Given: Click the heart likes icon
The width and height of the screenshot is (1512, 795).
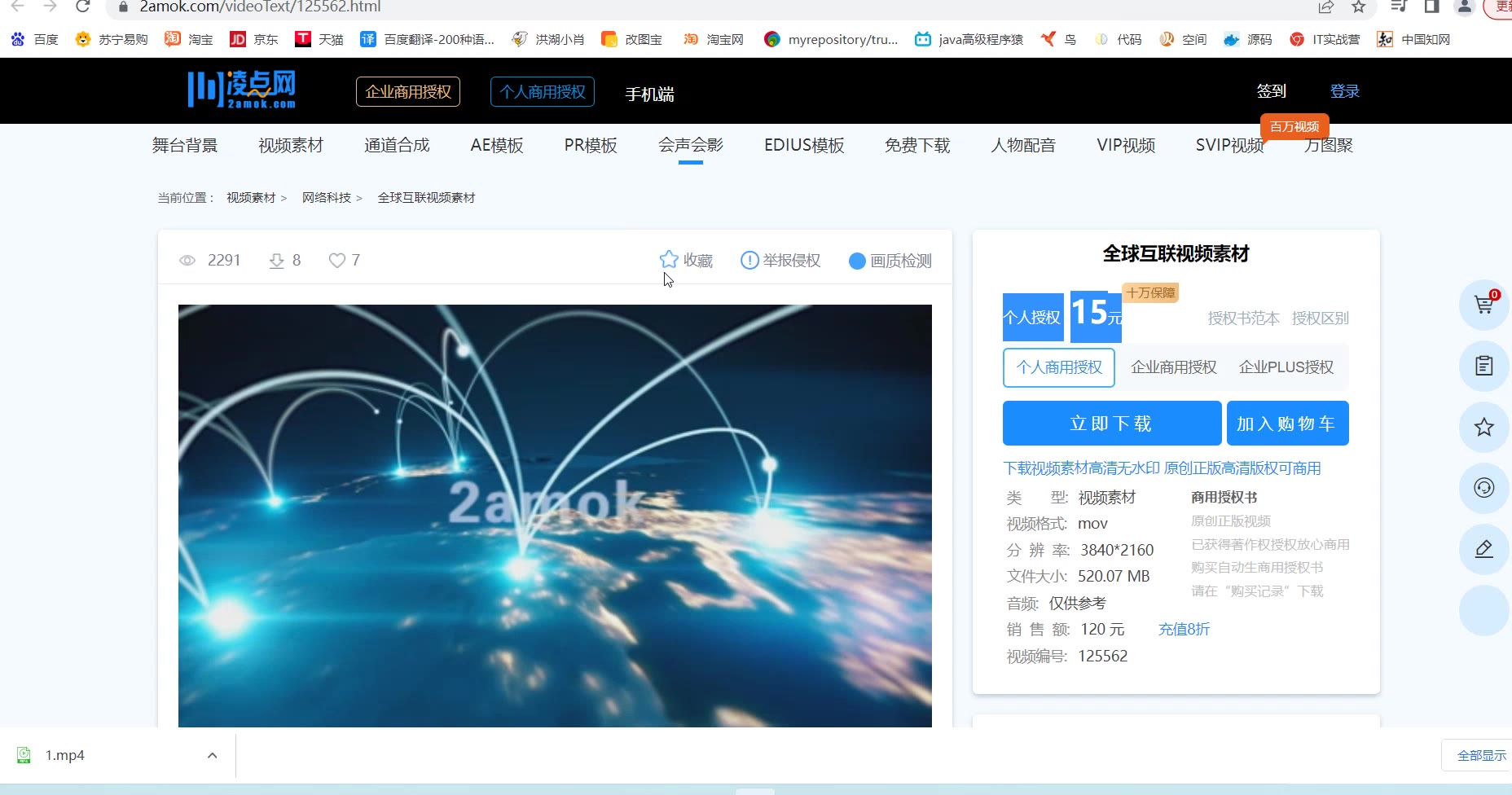Looking at the screenshot, I should click(337, 261).
